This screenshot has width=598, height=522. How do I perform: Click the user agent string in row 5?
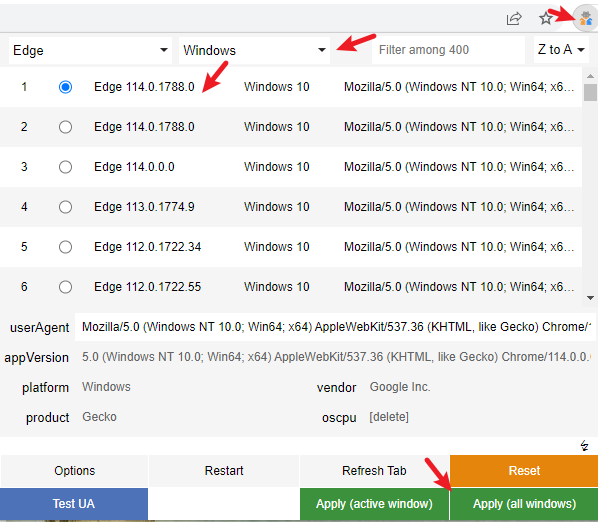(x=459, y=247)
